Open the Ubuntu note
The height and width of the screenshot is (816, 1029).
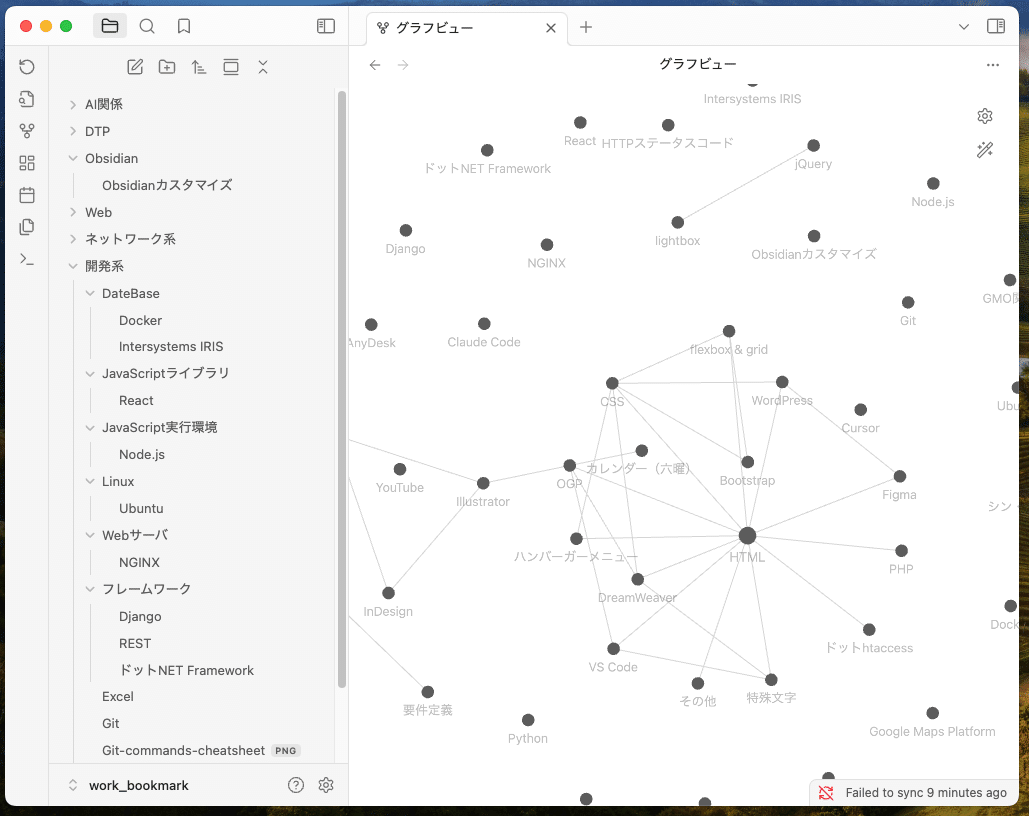(x=141, y=508)
